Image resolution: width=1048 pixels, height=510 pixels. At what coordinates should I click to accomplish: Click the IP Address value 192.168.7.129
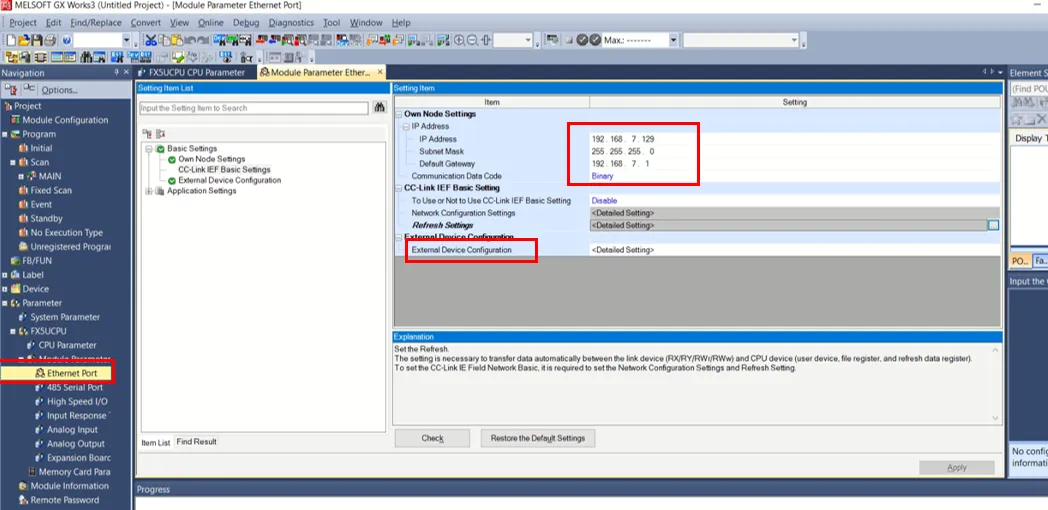[x=623, y=139]
